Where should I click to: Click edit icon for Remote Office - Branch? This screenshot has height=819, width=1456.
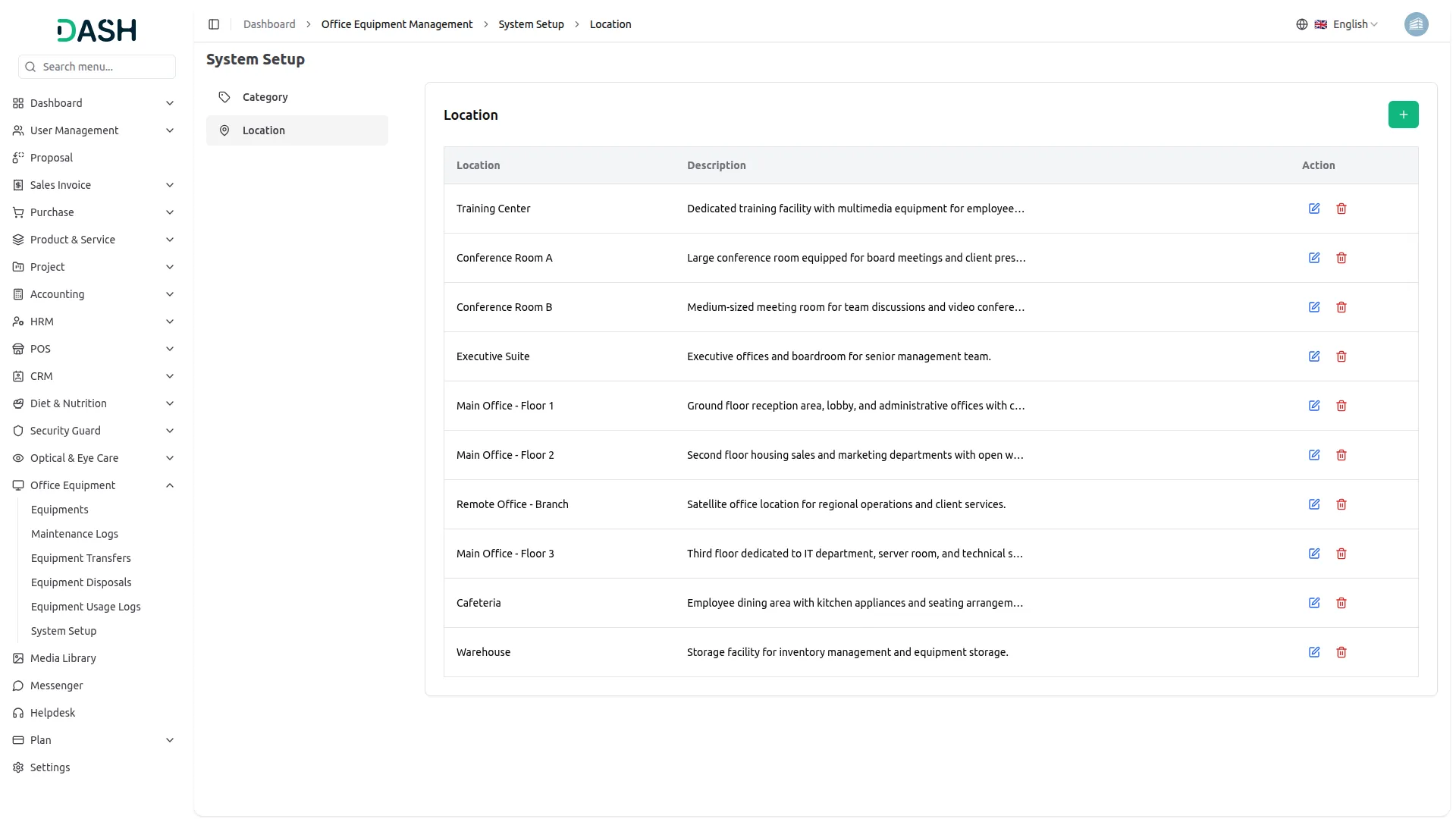point(1314,504)
